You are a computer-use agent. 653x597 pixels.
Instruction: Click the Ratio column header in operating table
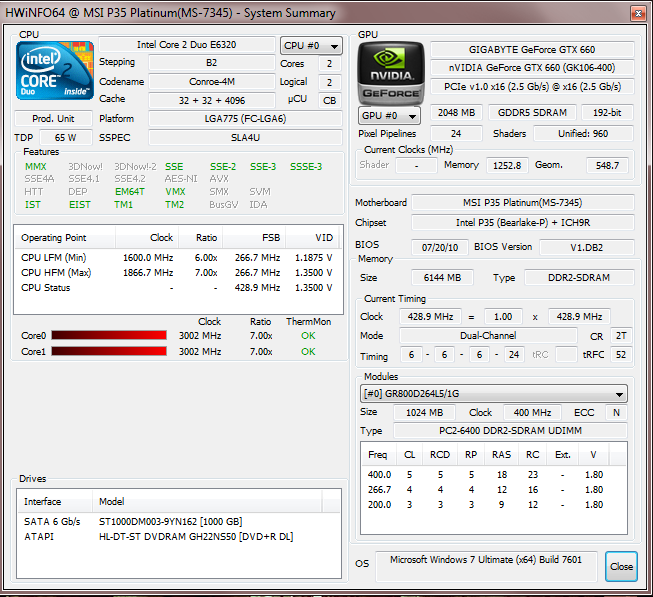click(x=201, y=238)
